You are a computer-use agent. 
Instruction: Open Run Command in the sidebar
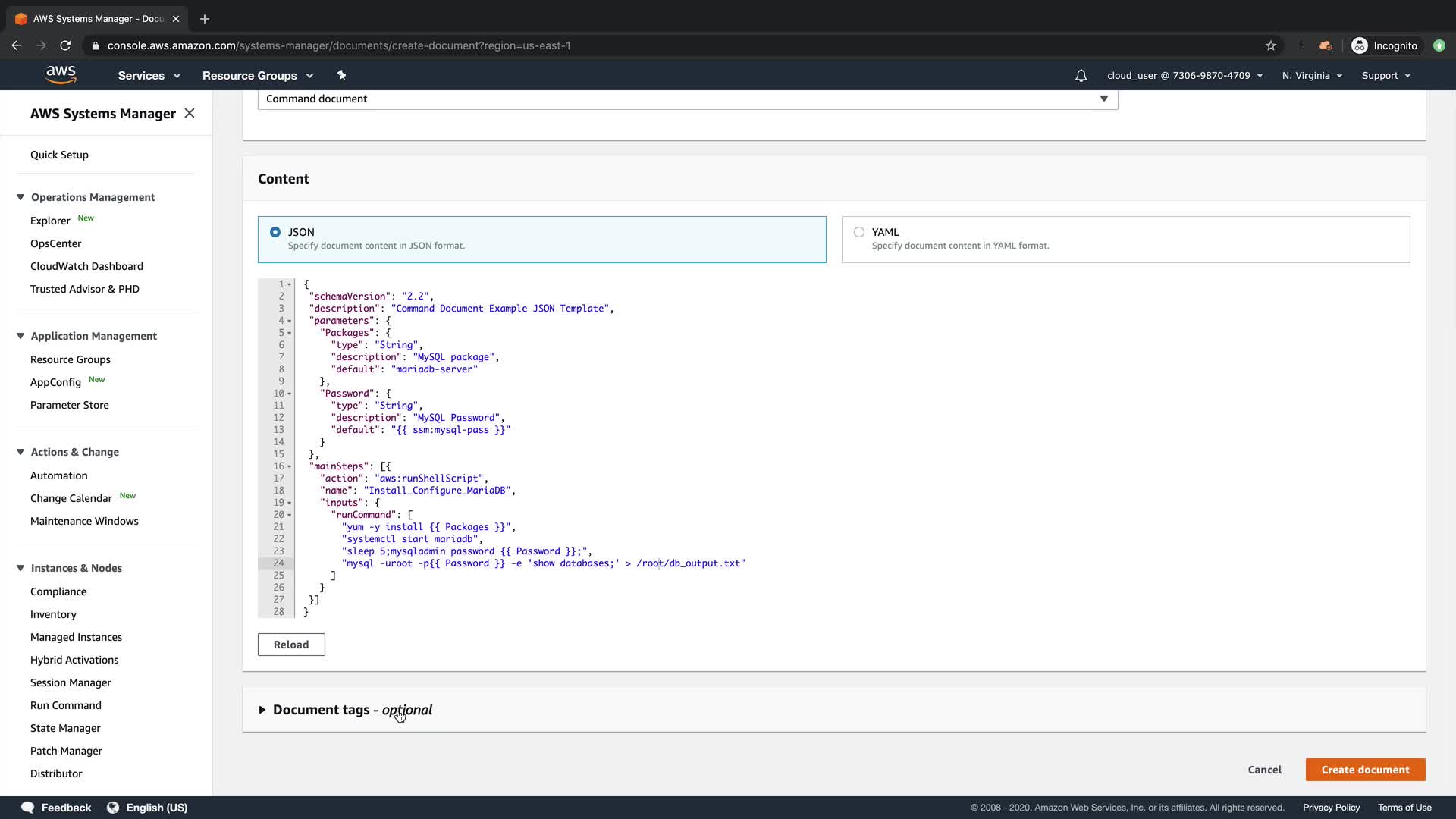[x=66, y=705]
